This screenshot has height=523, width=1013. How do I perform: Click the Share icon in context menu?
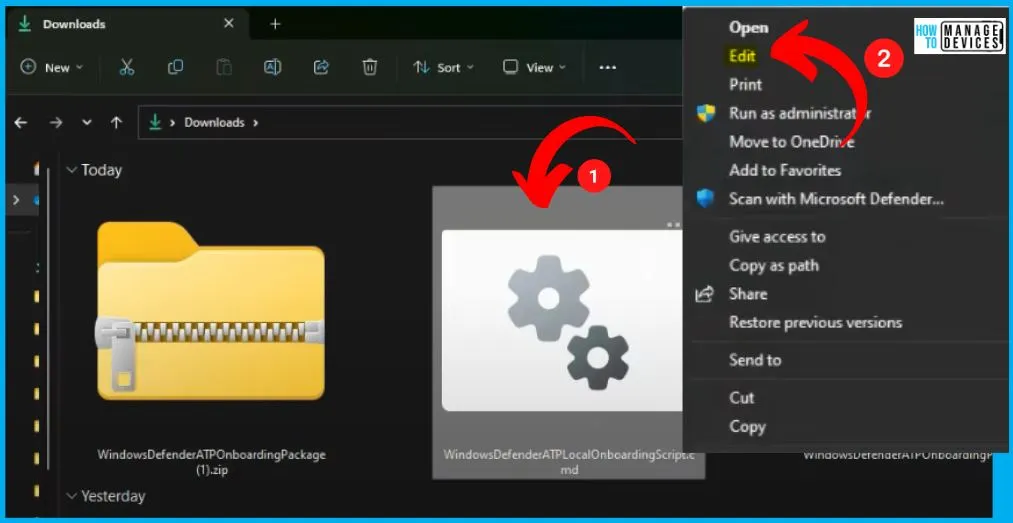click(704, 294)
